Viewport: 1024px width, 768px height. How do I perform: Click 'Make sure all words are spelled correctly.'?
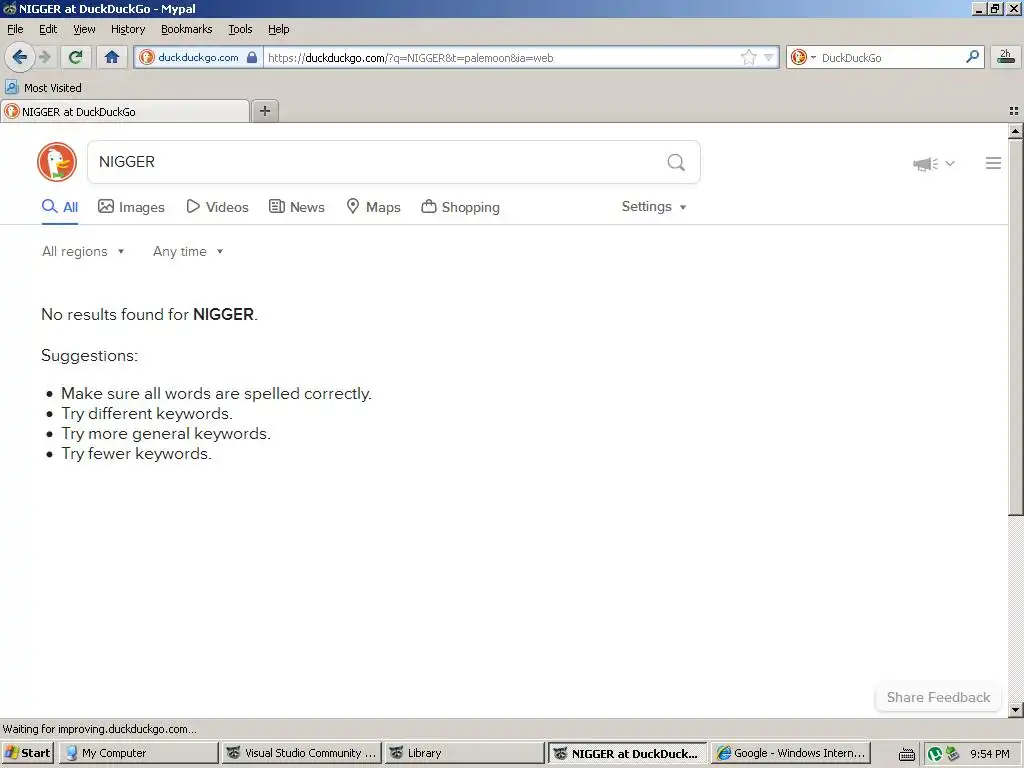point(216,394)
